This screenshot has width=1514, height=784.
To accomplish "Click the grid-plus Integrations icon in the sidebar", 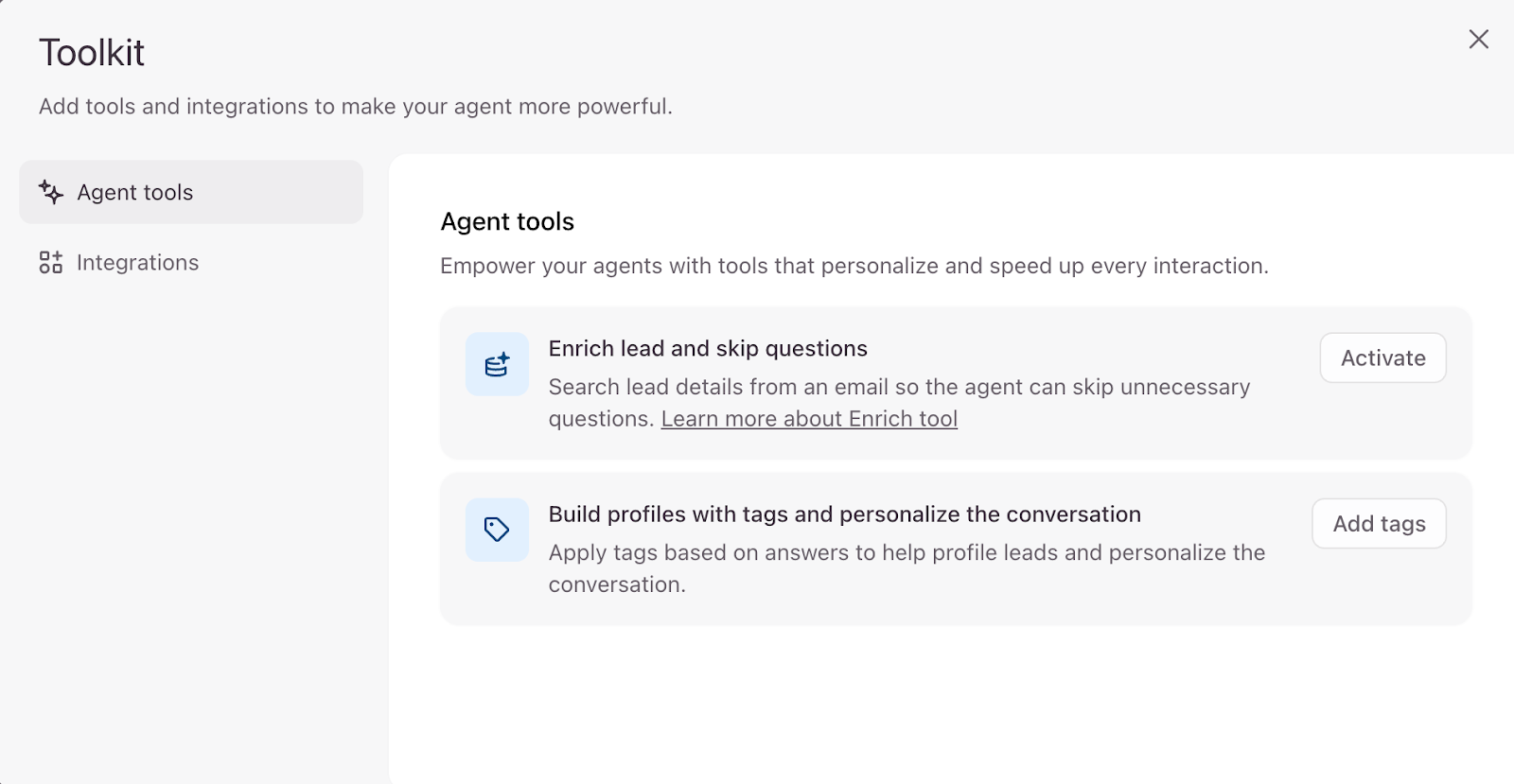I will point(51,262).
